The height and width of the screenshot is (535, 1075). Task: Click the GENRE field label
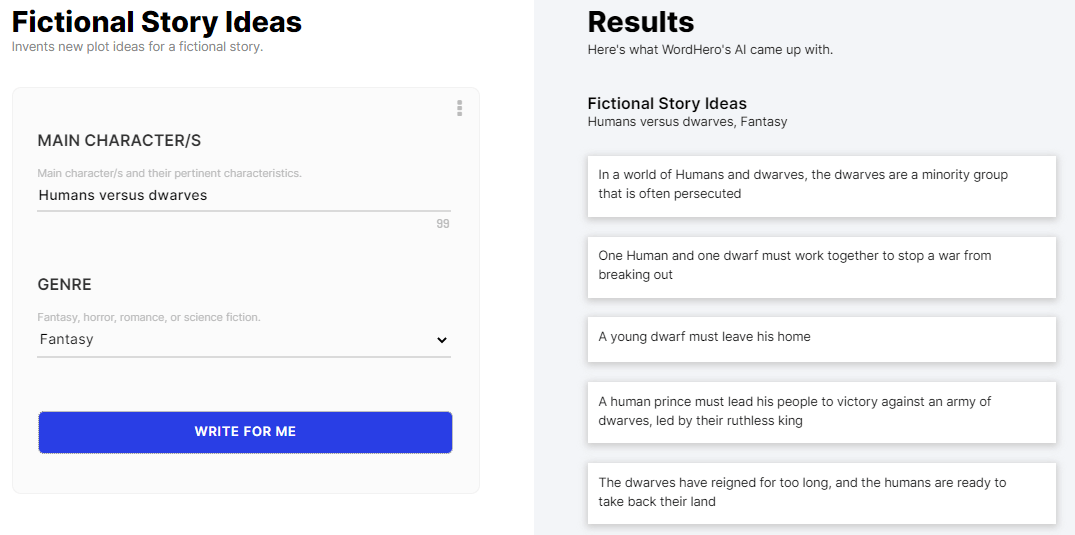[x=64, y=285]
